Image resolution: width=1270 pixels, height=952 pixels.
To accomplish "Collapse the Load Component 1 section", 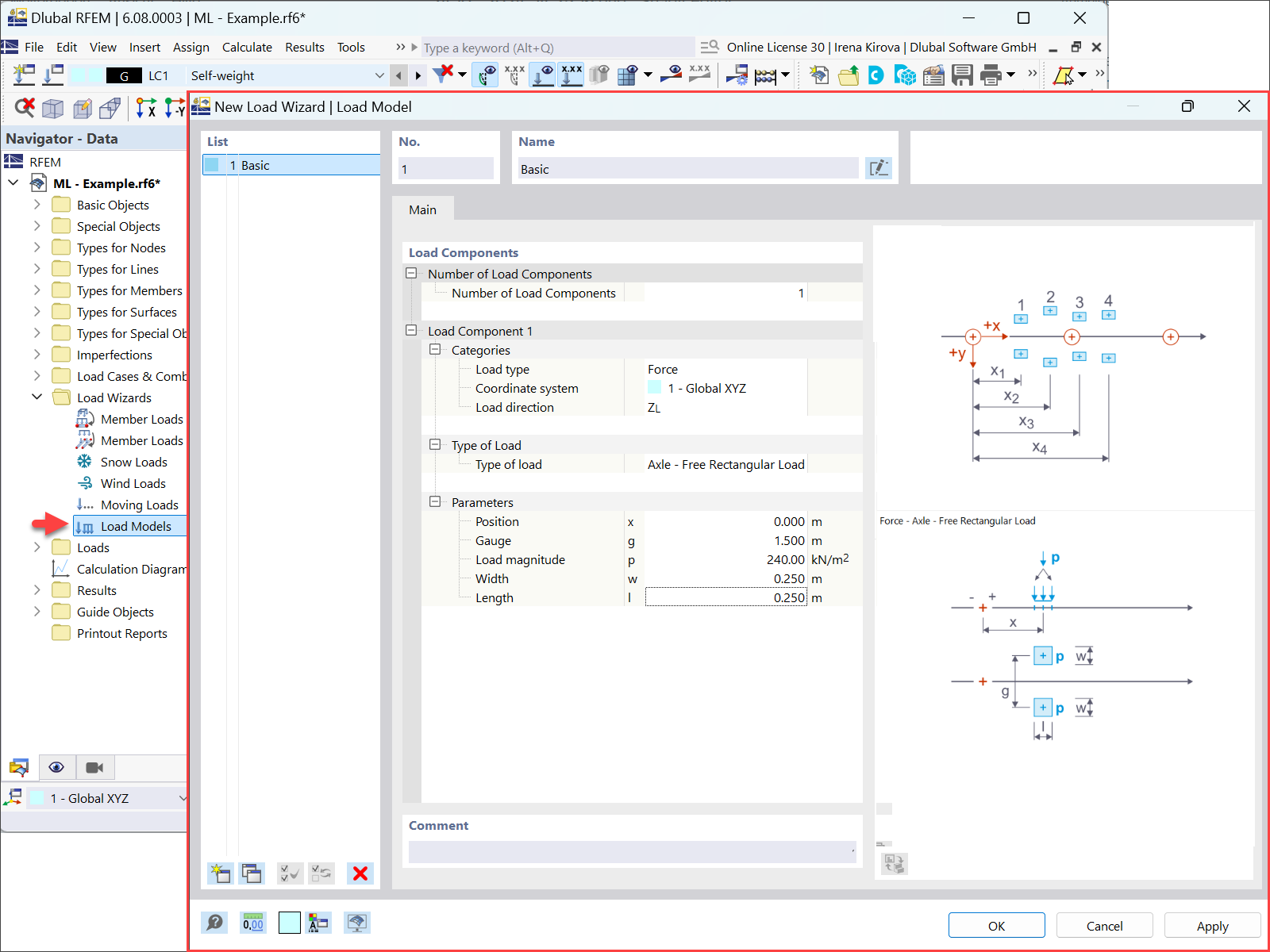I will pyautogui.click(x=411, y=331).
